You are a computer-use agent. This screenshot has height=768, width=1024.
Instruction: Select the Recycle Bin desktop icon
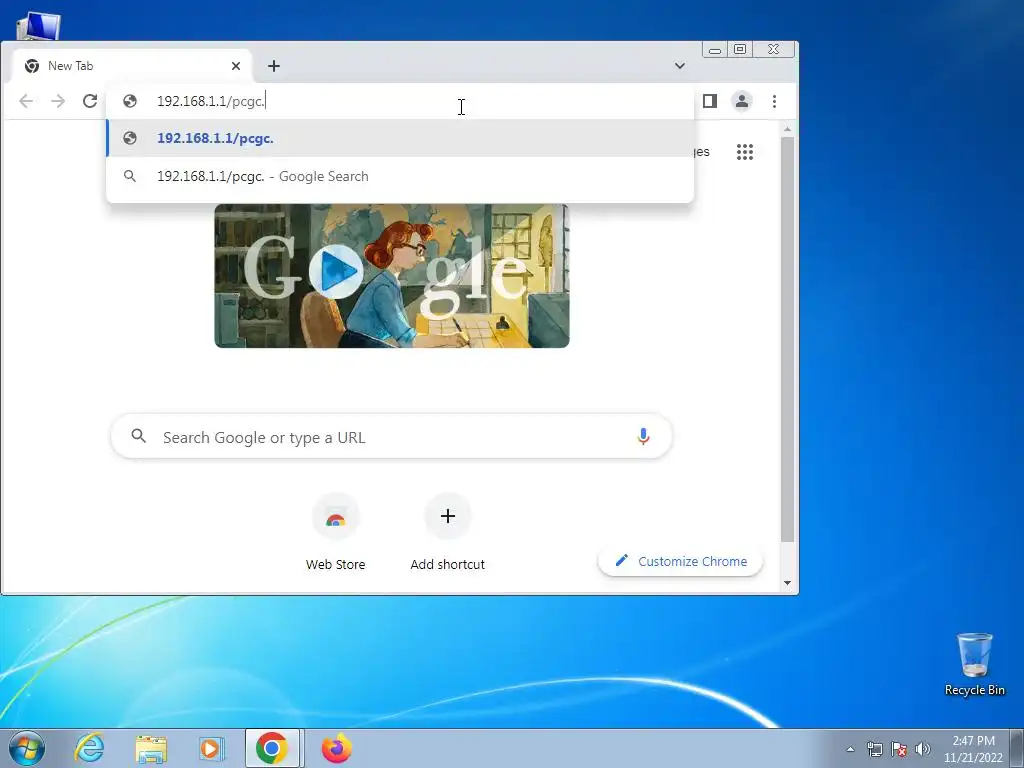coord(974,664)
